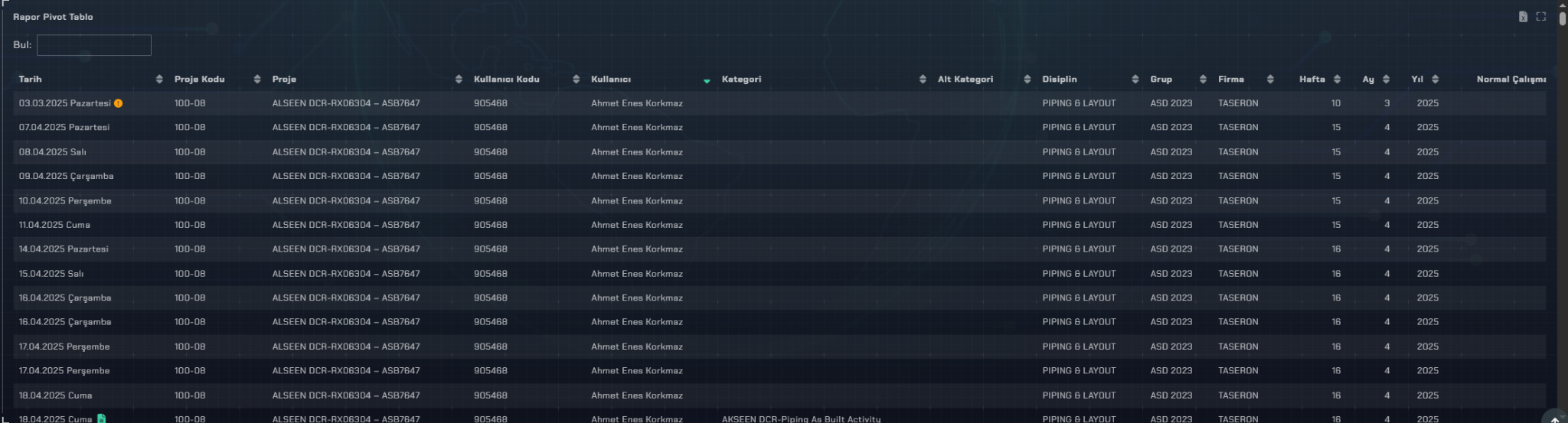This screenshot has width=1568, height=423.
Task: Click the Normal Çalışma column header
Action: [1511, 80]
